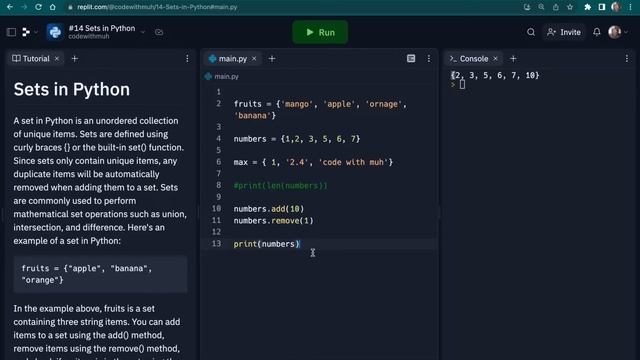
Task: Close the main.py tab
Action: click(x=254, y=59)
